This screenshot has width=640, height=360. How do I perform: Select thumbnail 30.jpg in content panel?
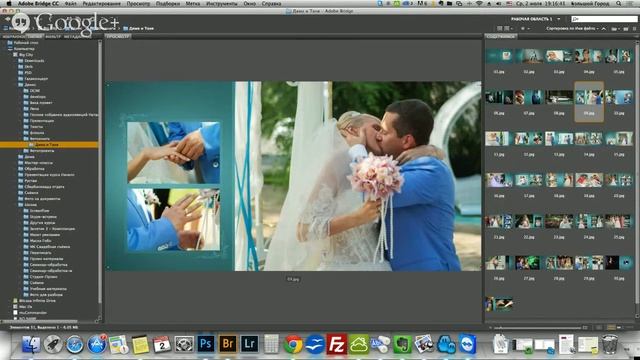619,263
